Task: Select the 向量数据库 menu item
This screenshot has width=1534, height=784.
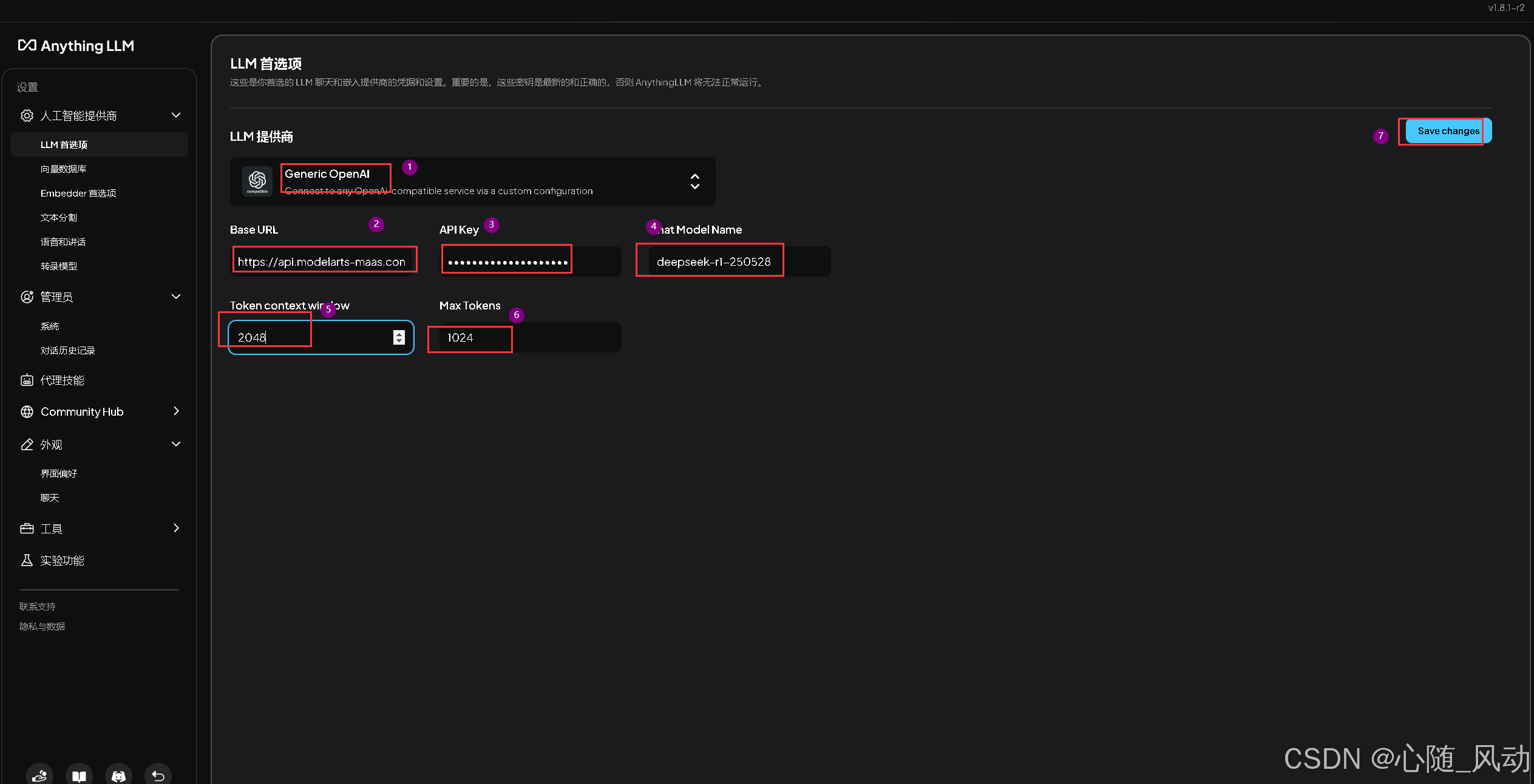Action: click(x=63, y=169)
